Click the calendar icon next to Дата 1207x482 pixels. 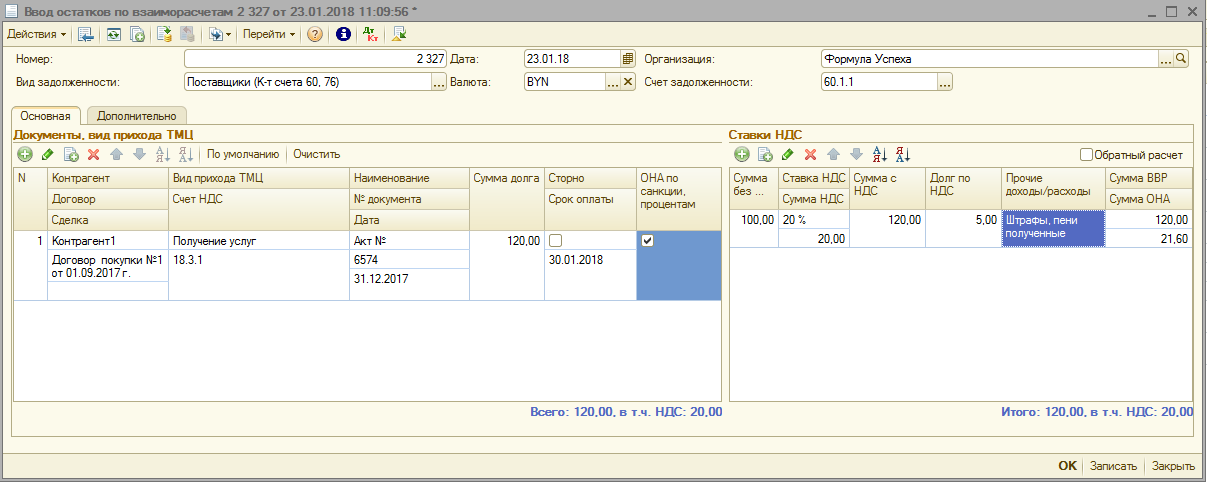coord(628,59)
